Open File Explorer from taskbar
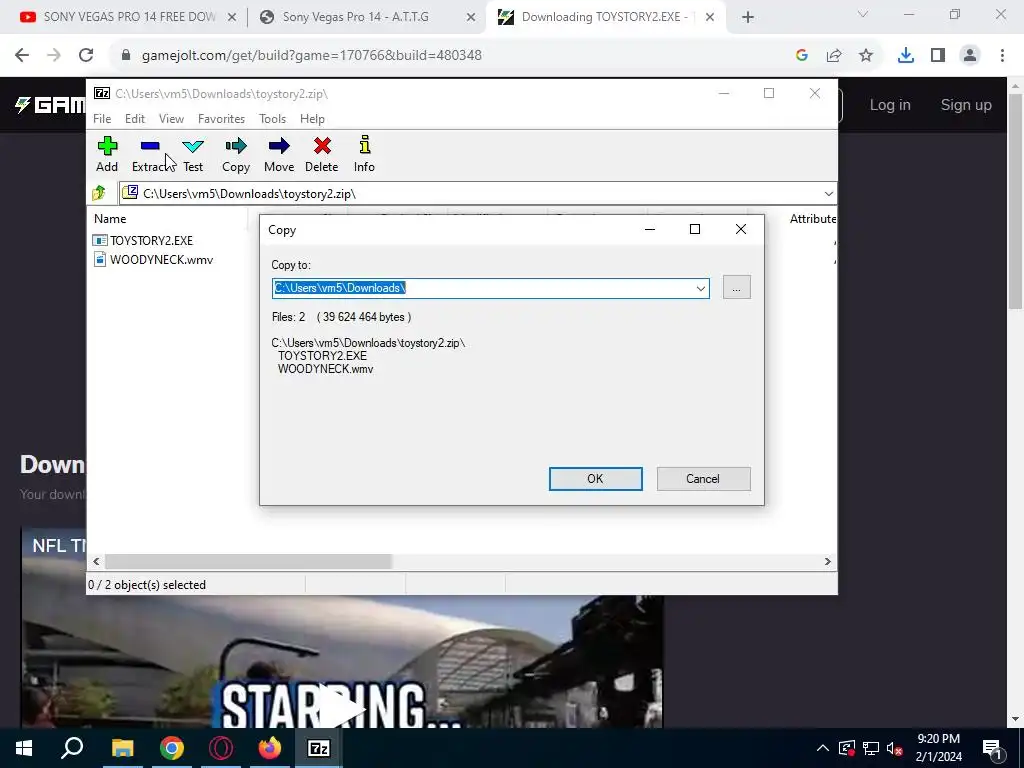 point(122,748)
